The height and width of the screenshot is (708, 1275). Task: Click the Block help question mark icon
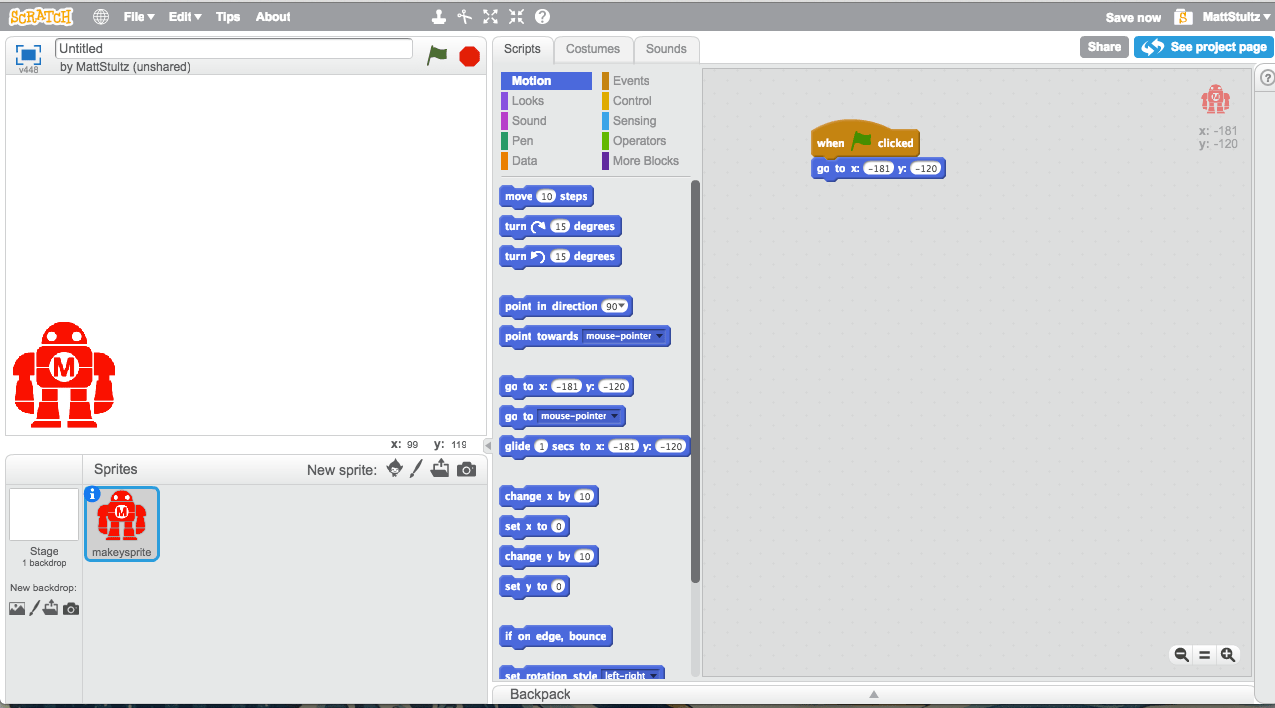coord(542,17)
